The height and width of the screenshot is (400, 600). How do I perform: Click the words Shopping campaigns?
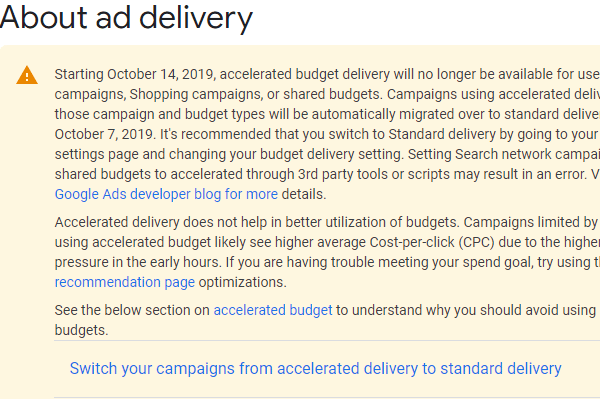(187, 94)
